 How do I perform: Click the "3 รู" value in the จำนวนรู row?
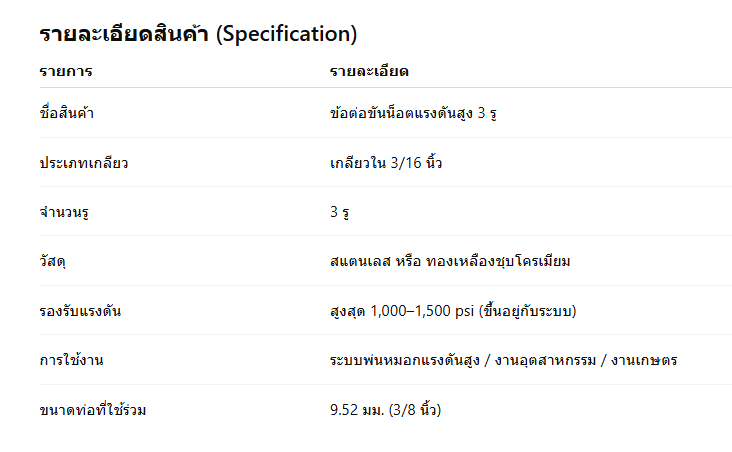340,212
